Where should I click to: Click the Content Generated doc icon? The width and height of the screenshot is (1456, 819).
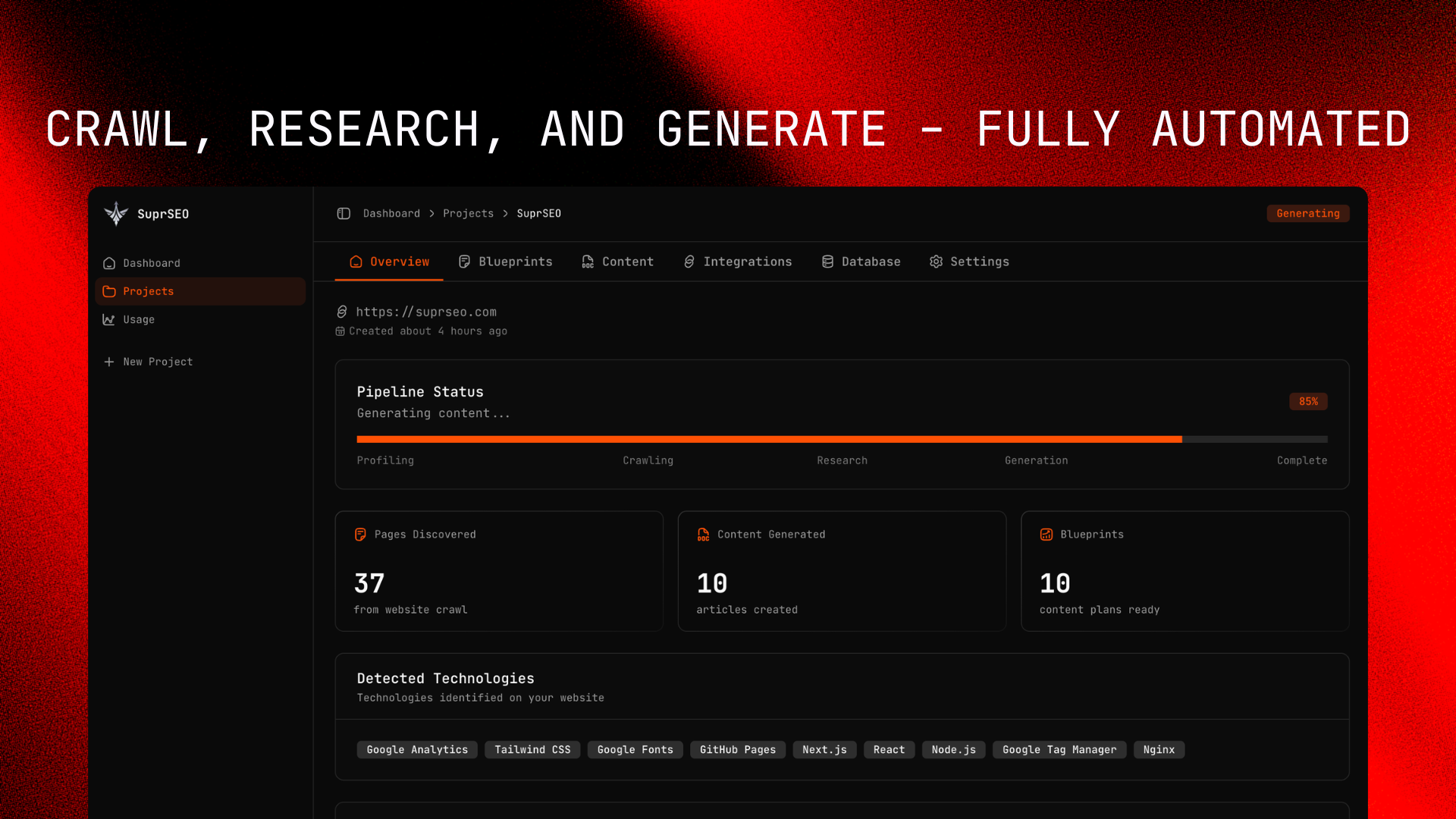pyautogui.click(x=703, y=534)
